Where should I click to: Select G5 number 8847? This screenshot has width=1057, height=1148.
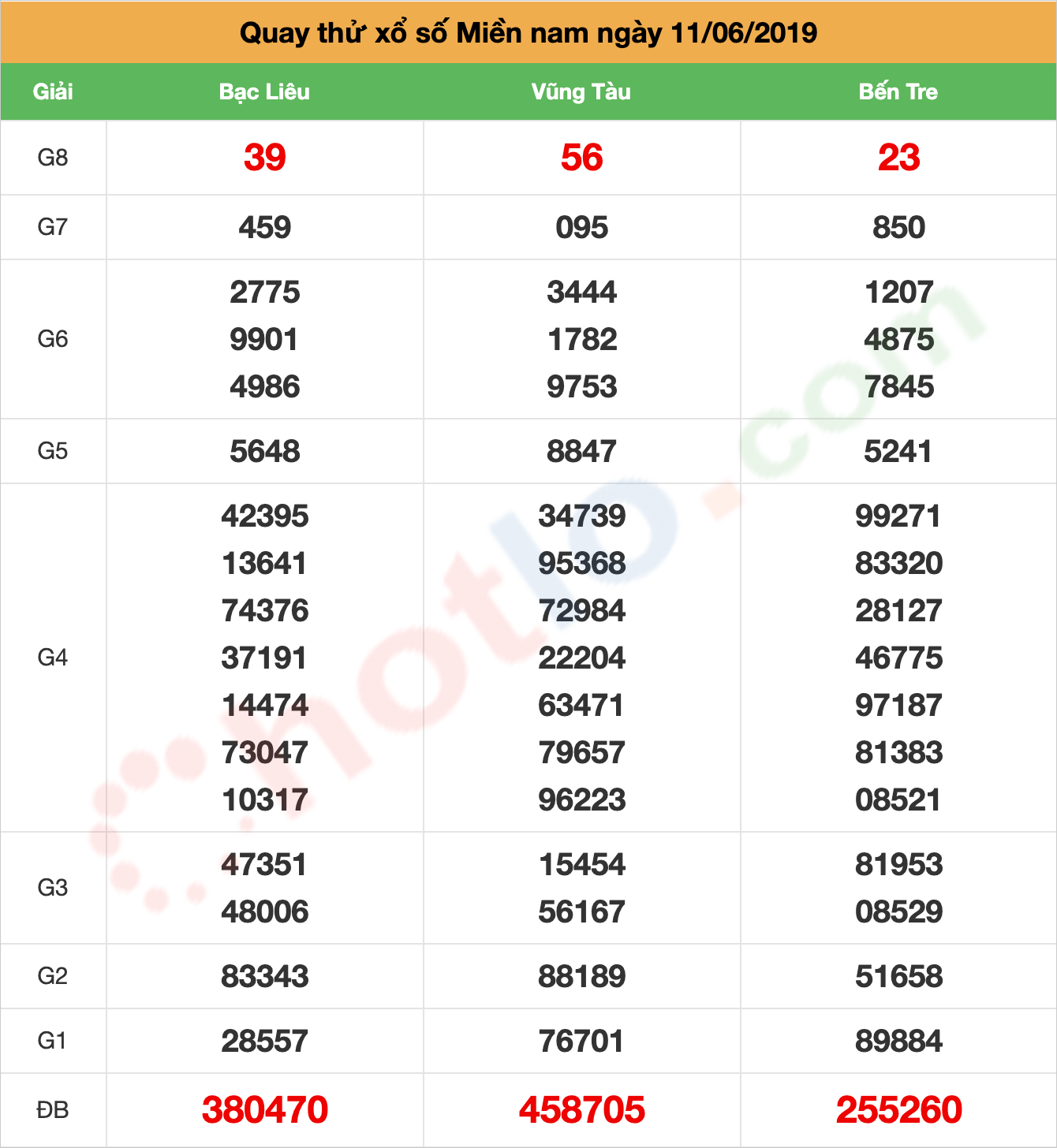click(x=582, y=452)
